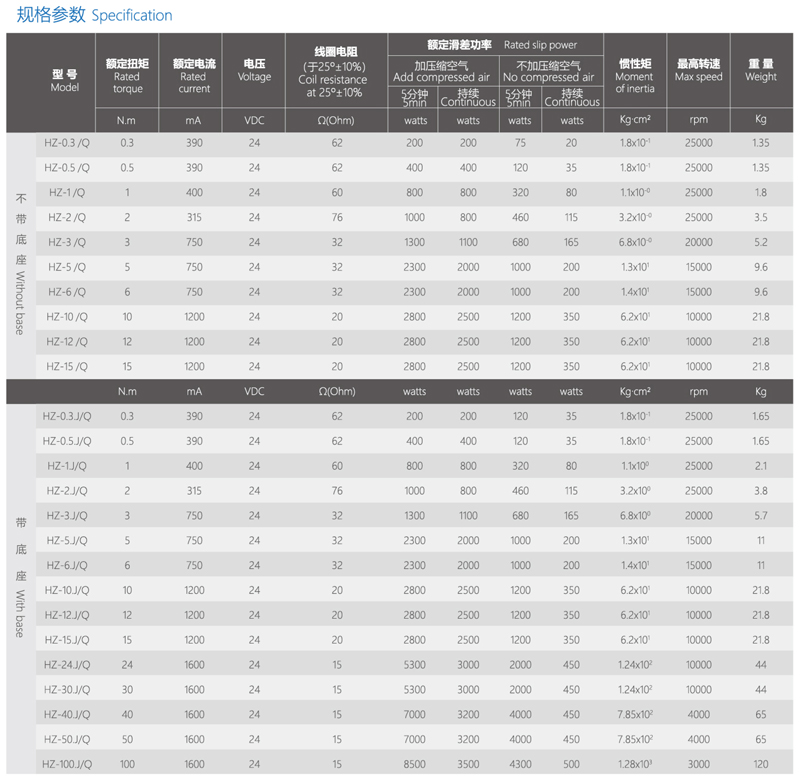Screen dimensions: 800x778
Task: Click rated torque '24' in the HZ-24.J/Q row
Action: (127, 665)
